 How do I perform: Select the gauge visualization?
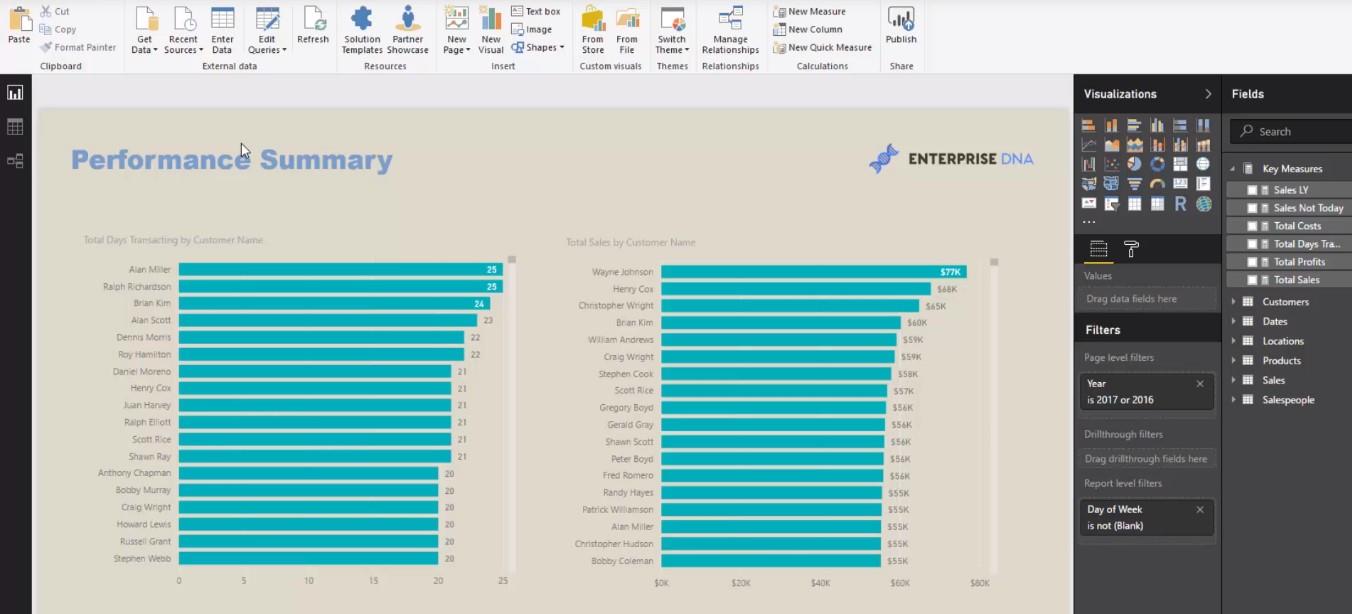coord(1158,184)
